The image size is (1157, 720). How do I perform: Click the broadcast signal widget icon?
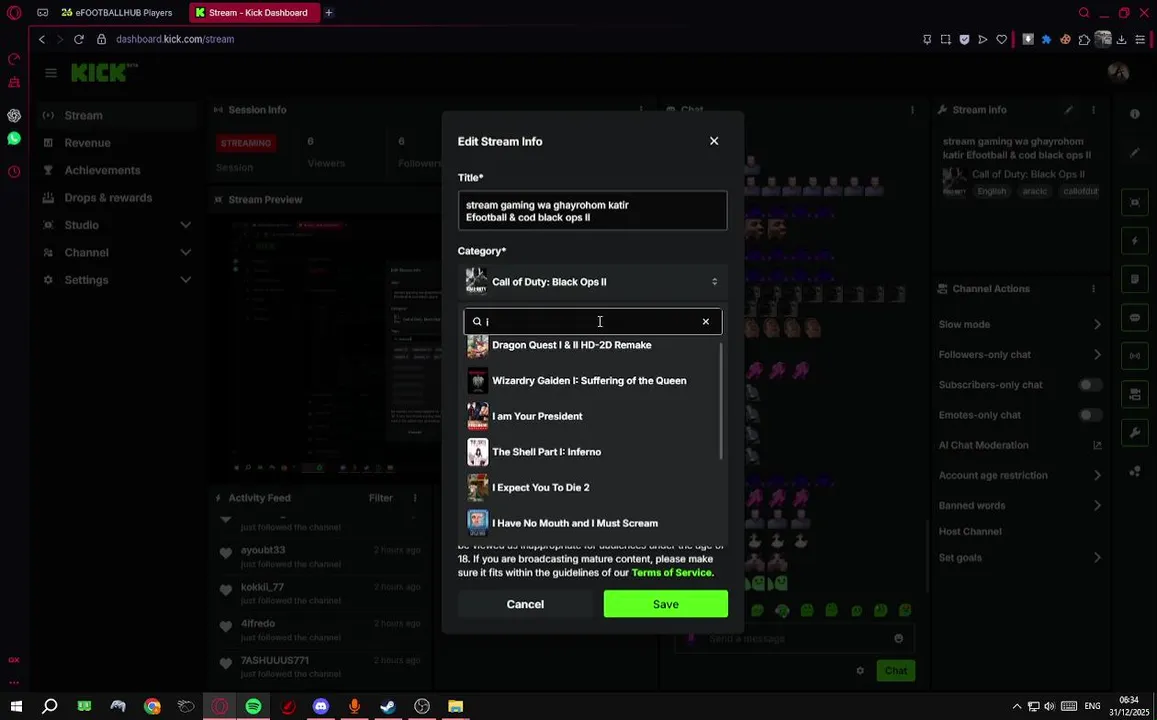[1135, 356]
